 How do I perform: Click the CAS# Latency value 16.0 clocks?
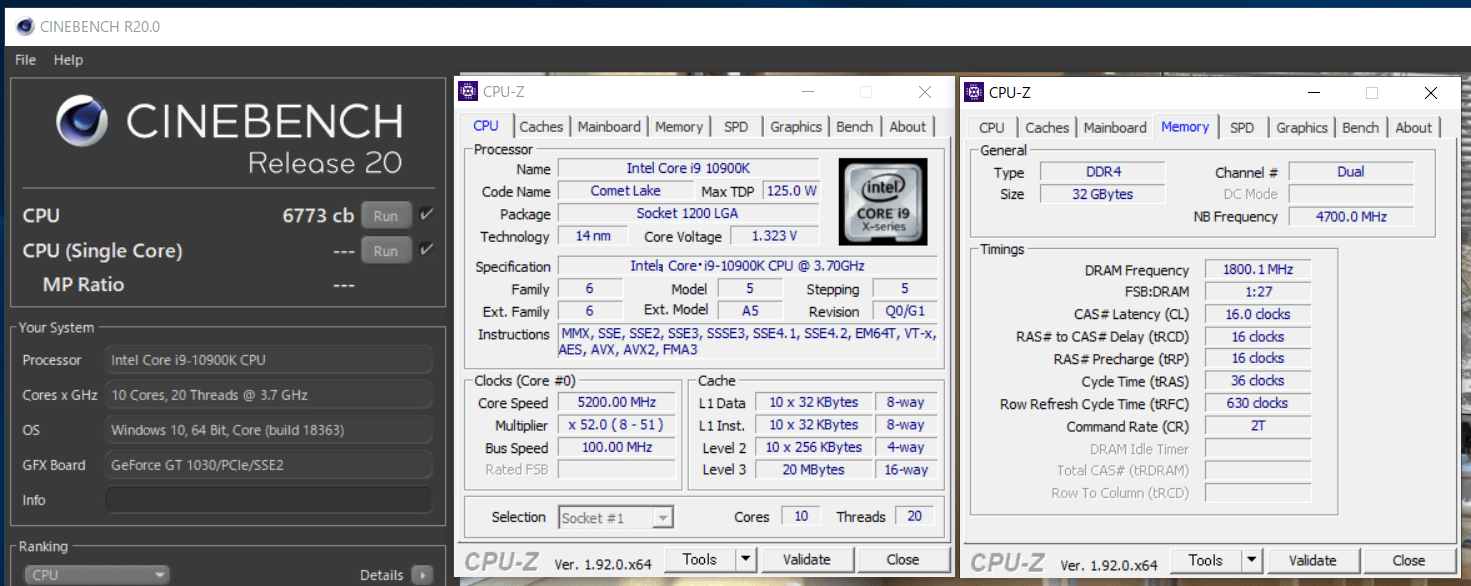click(x=1257, y=314)
